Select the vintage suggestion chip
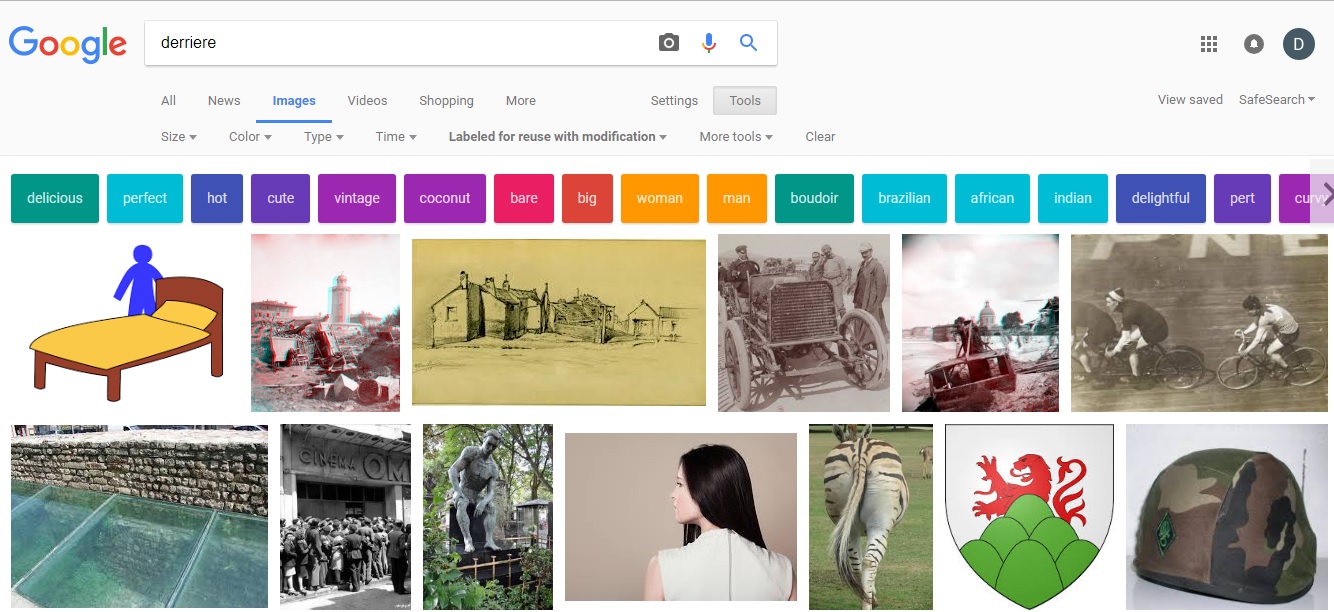Image resolution: width=1334 pixels, height=612 pixels. (357, 198)
